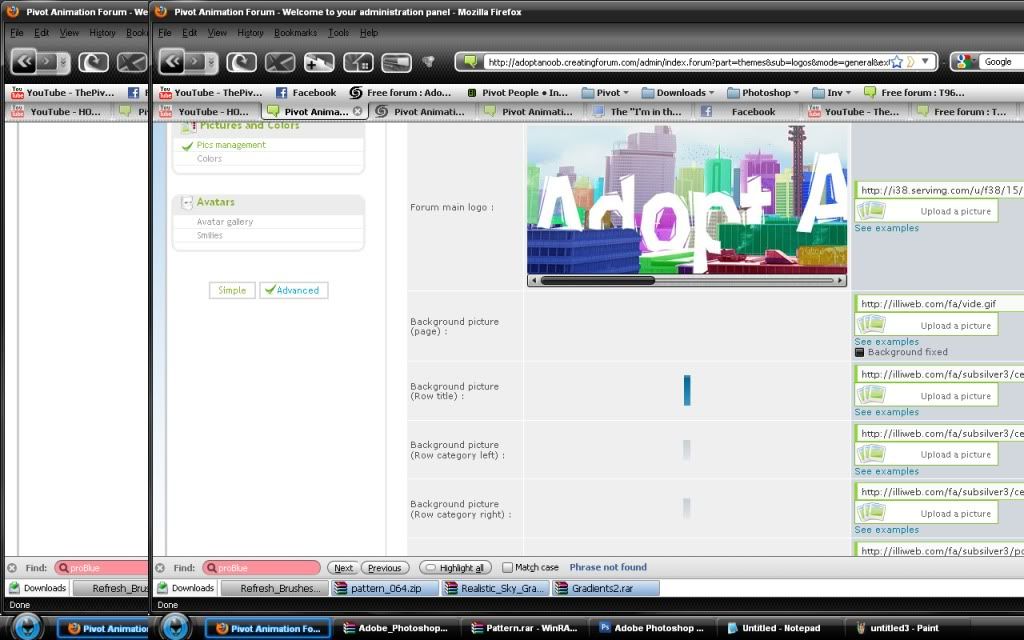The height and width of the screenshot is (640, 1024).
Task: Go to the Home page via toolbar icon
Action: click(359, 62)
